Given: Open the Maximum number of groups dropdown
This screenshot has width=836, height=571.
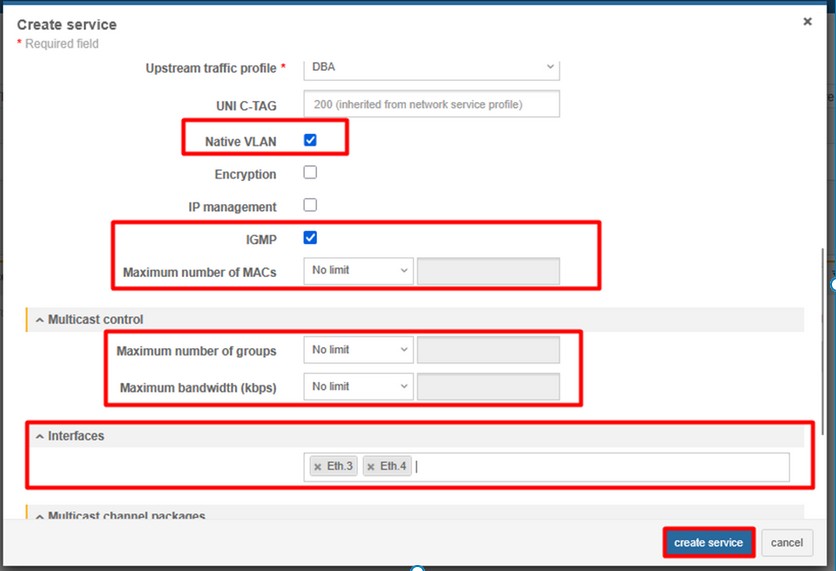Looking at the screenshot, I should point(358,350).
